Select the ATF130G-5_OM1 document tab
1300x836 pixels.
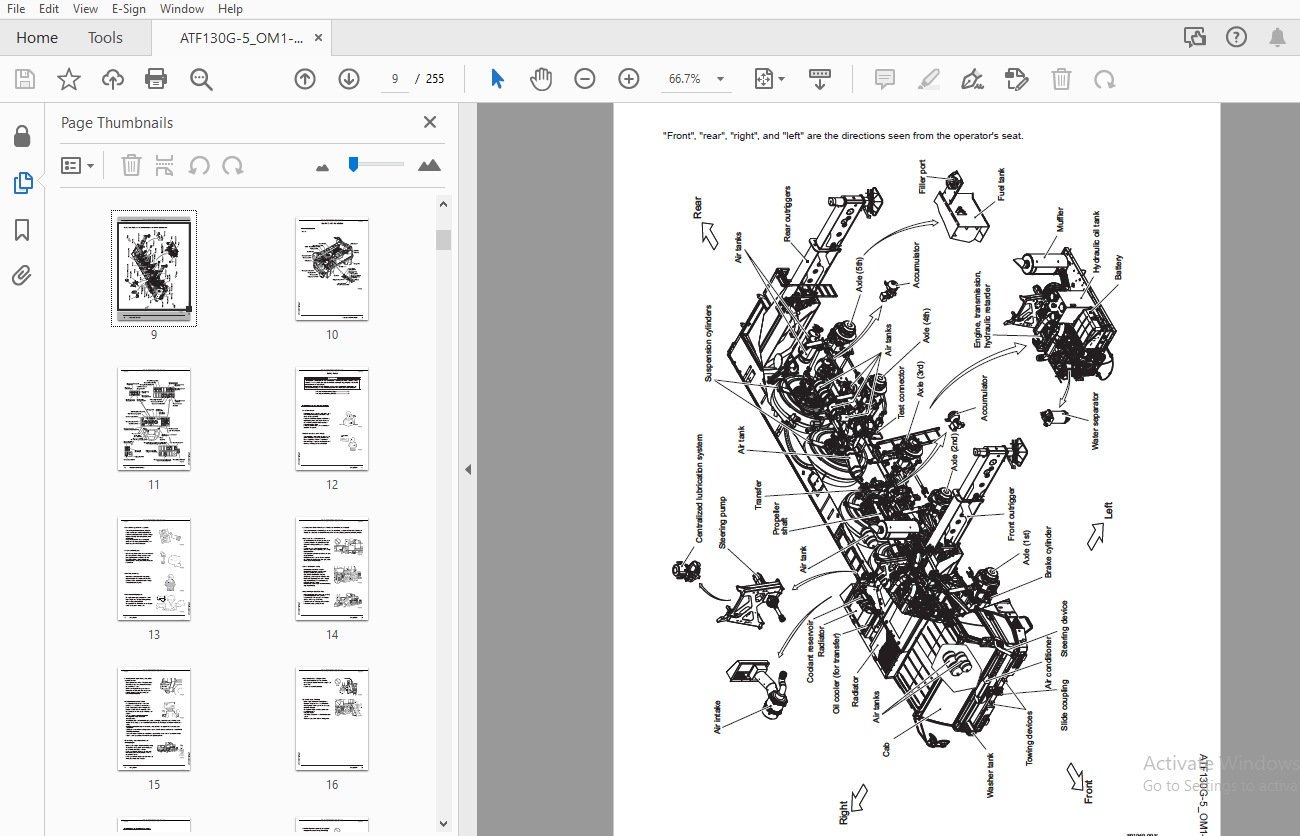tap(241, 38)
